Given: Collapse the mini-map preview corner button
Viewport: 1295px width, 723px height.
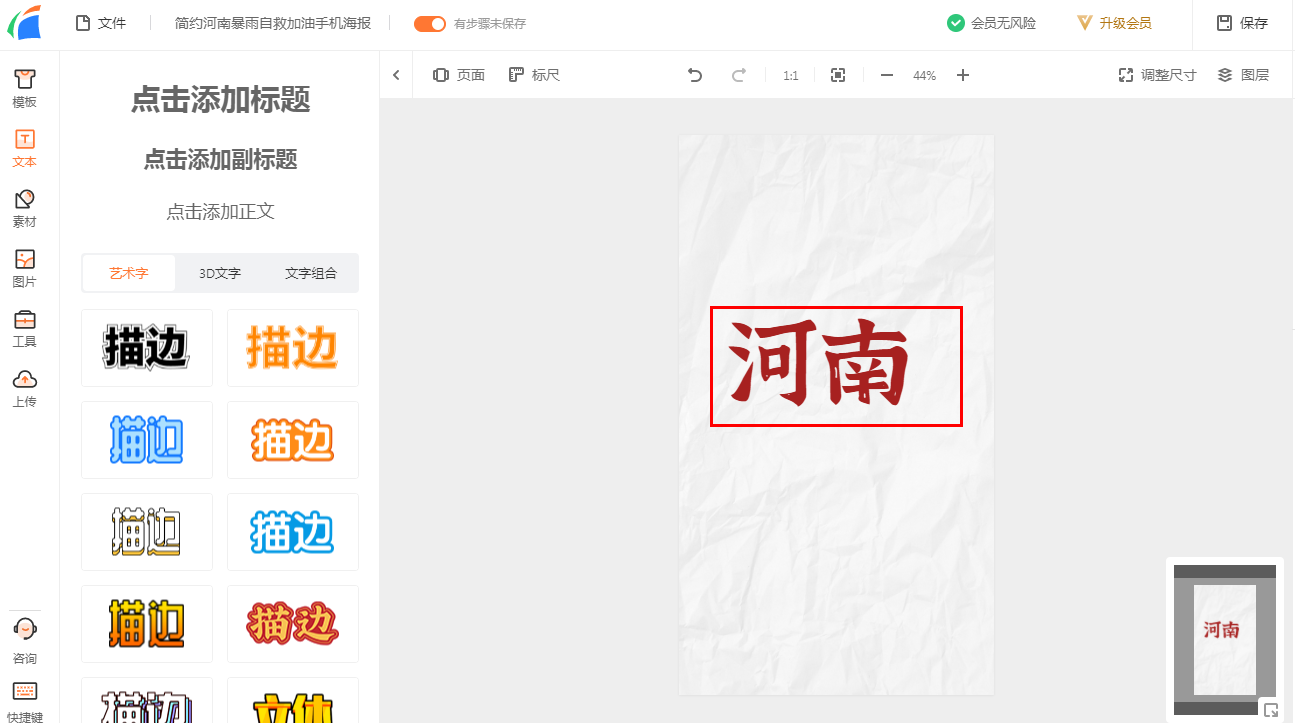Looking at the screenshot, I should [x=1270, y=710].
